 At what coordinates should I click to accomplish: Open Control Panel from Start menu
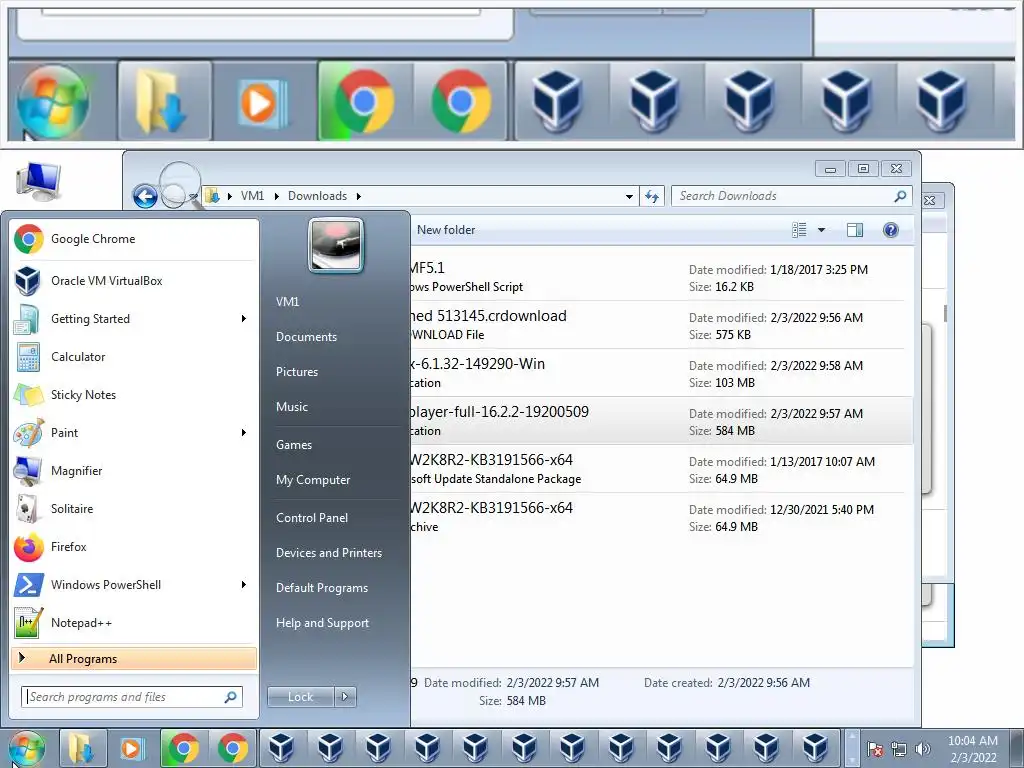click(x=312, y=518)
